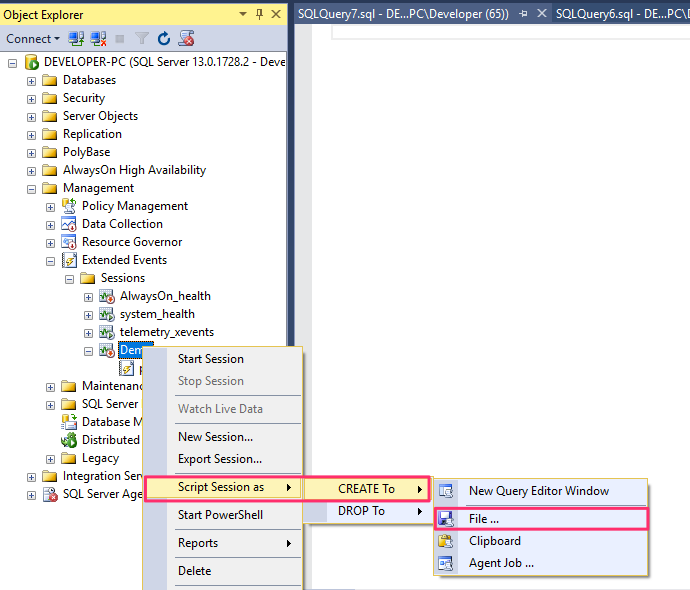Refresh the Object Explorer tree
The width and height of the screenshot is (690, 590).
(x=164, y=39)
